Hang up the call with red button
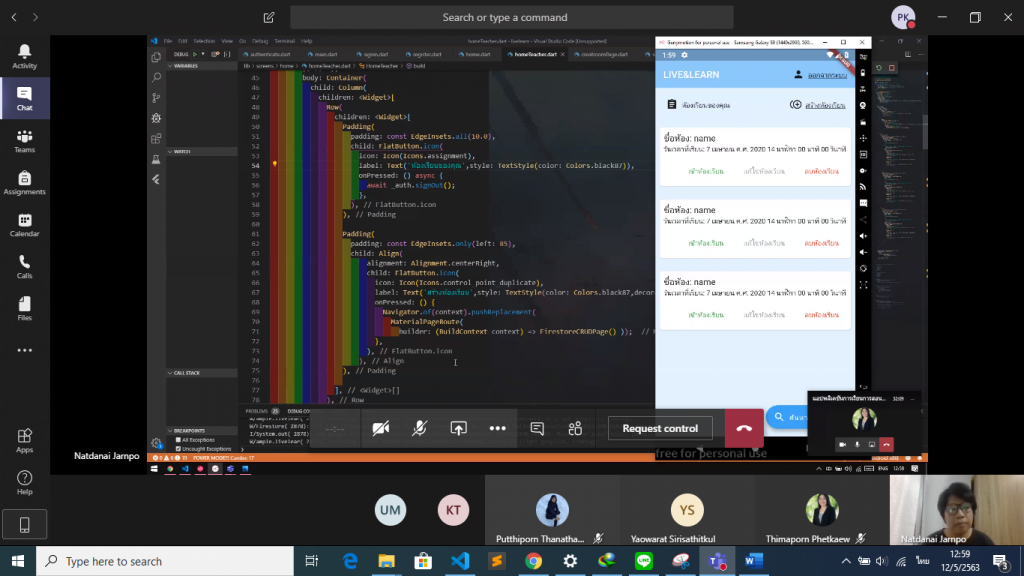Image resolution: width=1024 pixels, height=576 pixels. 744,428
